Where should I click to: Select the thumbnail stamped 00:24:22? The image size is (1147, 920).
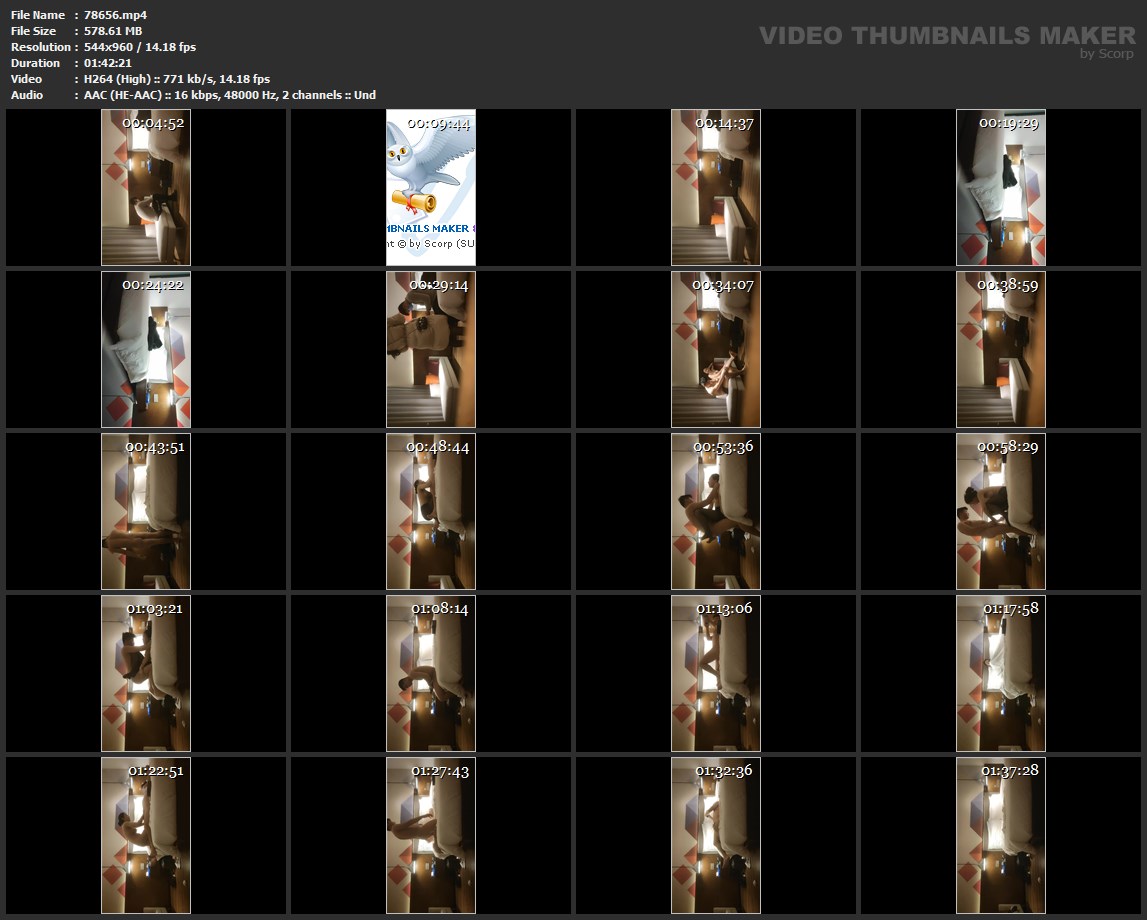(146, 349)
